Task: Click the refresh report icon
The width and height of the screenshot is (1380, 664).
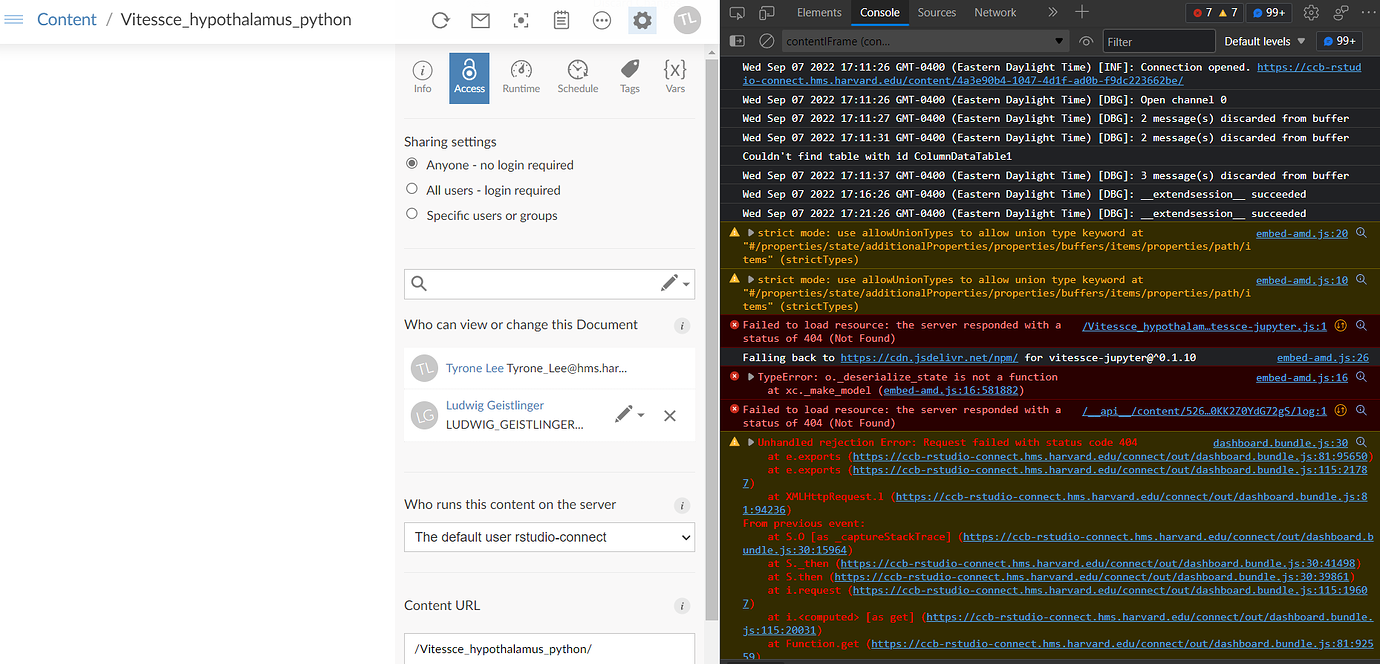Action: click(x=440, y=19)
